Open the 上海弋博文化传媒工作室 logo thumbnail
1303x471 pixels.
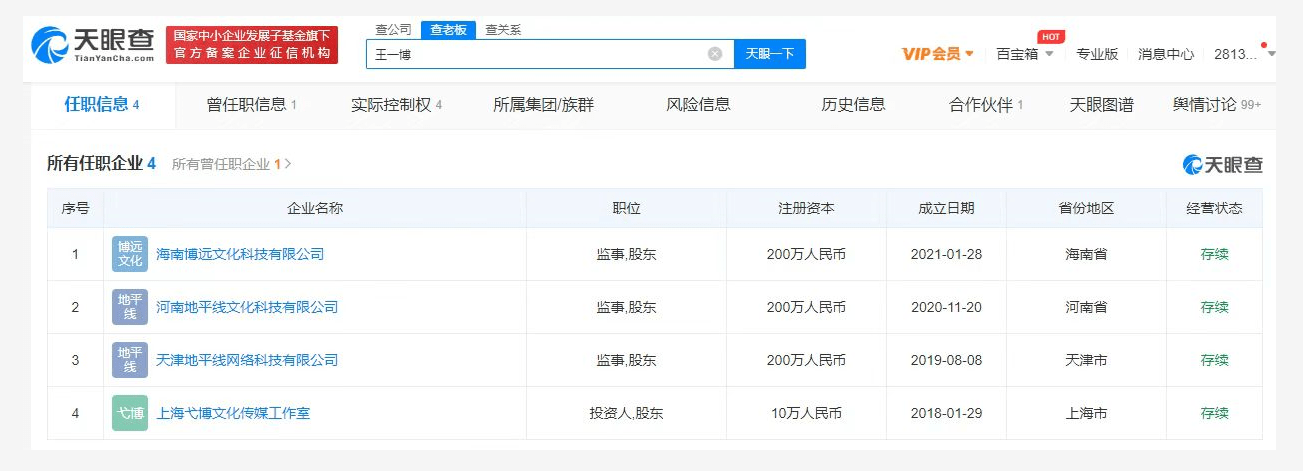(x=130, y=413)
